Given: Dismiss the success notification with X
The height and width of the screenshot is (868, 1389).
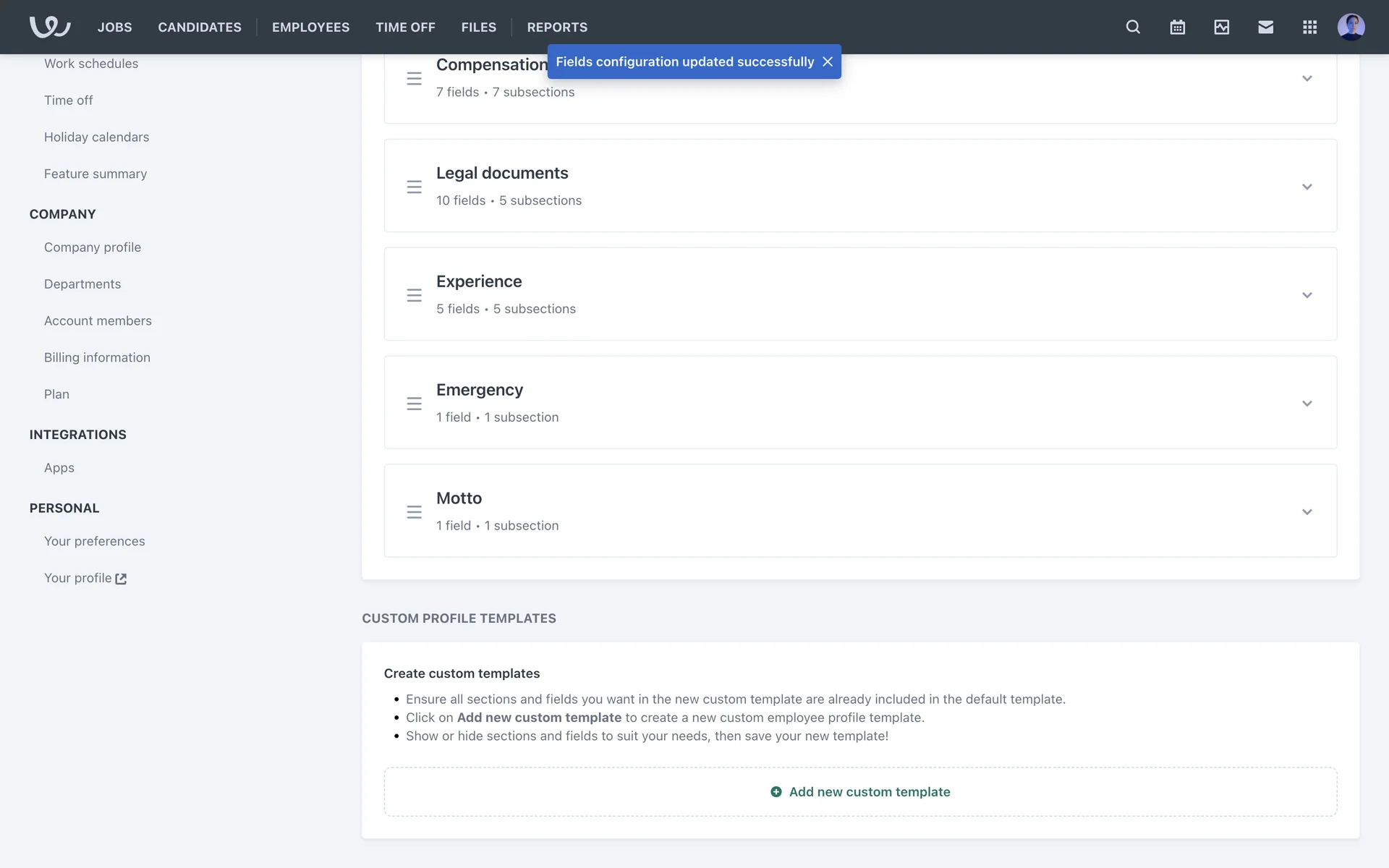Looking at the screenshot, I should pyautogui.click(x=828, y=61).
